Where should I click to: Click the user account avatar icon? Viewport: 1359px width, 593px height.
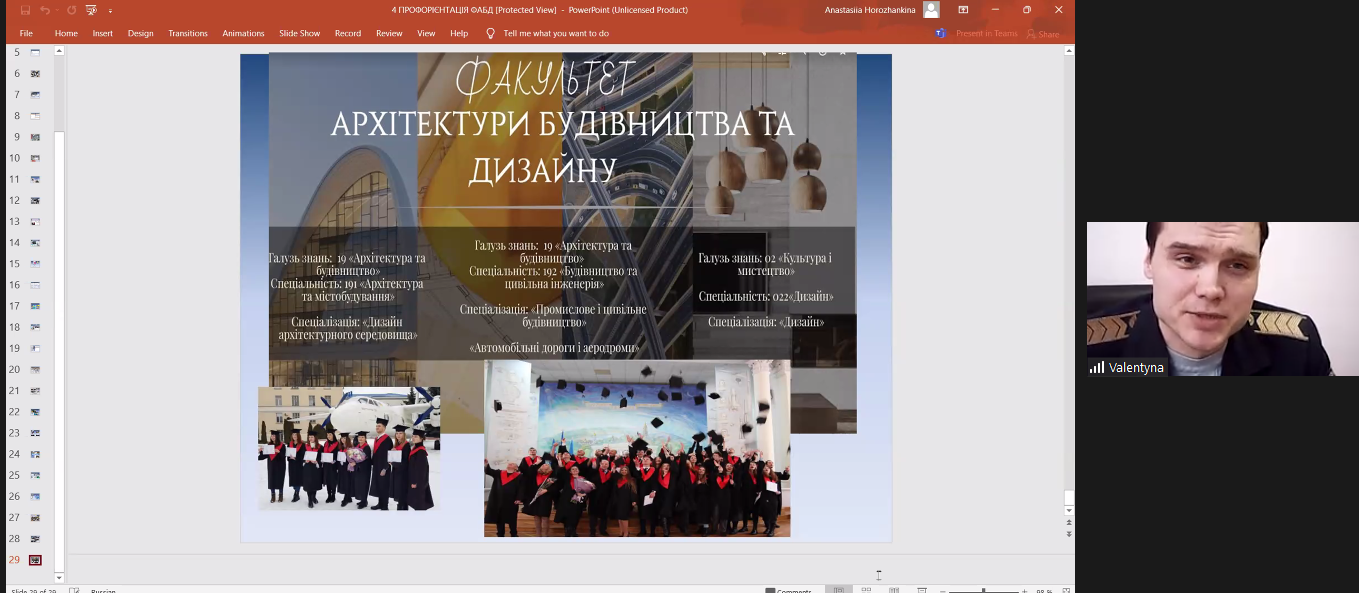click(931, 10)
